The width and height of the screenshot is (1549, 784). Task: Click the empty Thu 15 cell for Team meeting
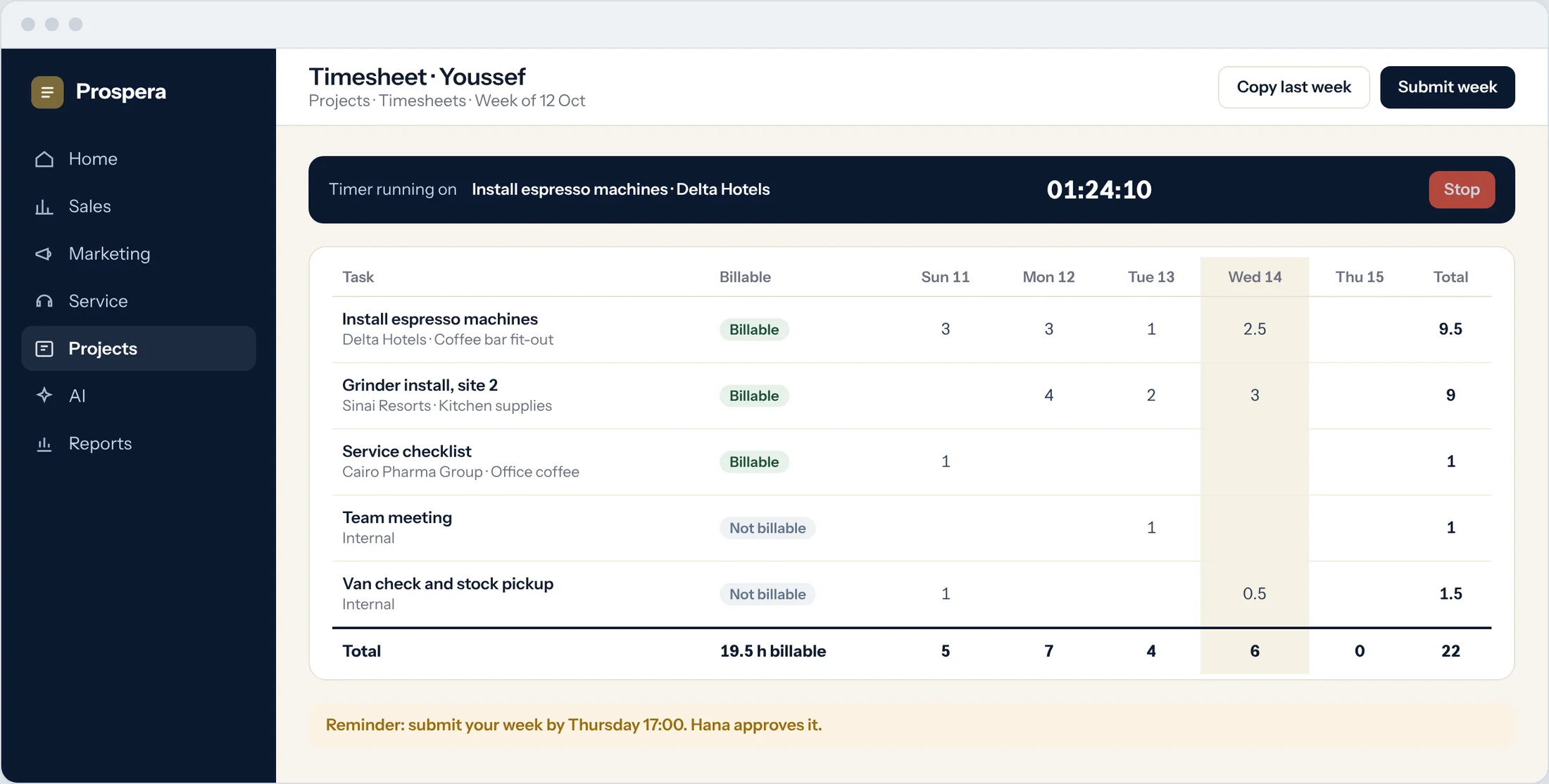(x=1360, y=528)
